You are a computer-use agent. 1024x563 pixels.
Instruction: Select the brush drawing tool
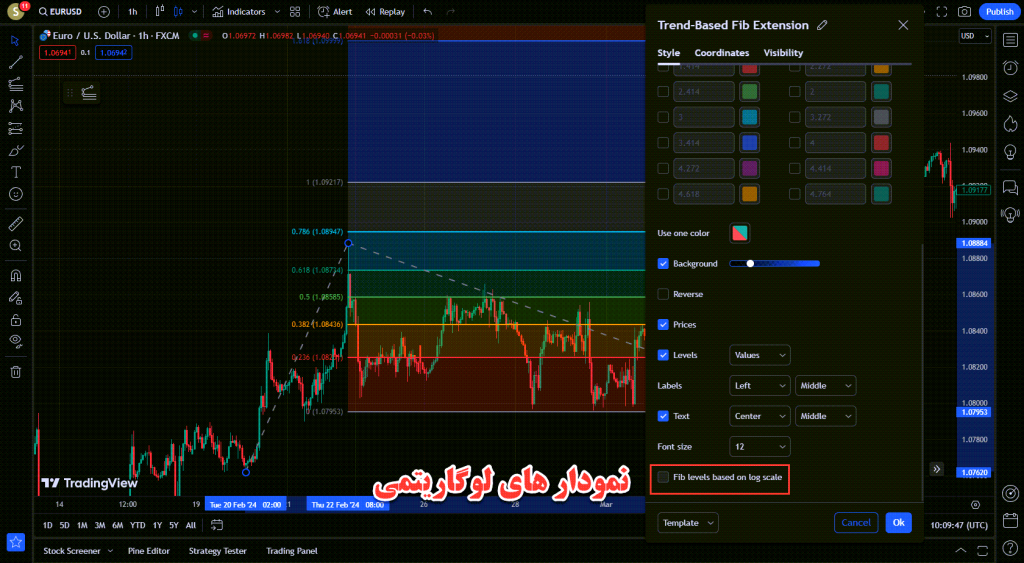tap(16, 150)
